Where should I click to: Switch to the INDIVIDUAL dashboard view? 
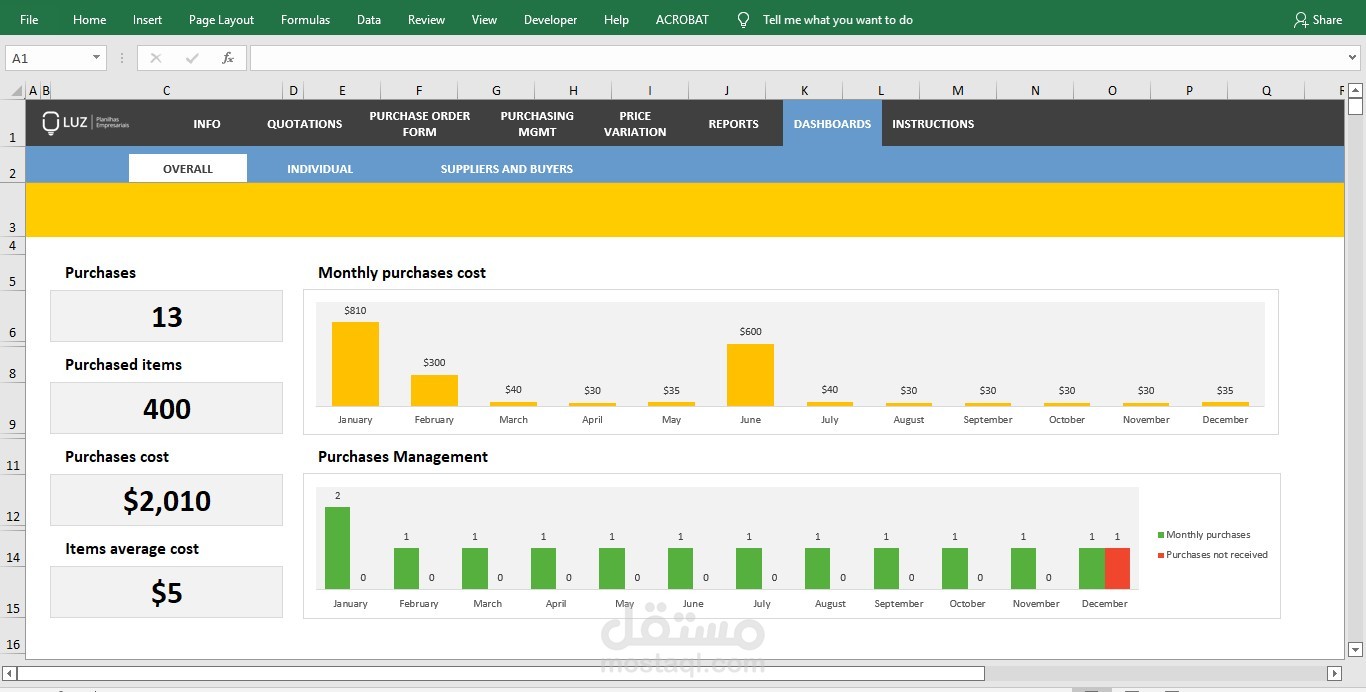tap(320, 169)
